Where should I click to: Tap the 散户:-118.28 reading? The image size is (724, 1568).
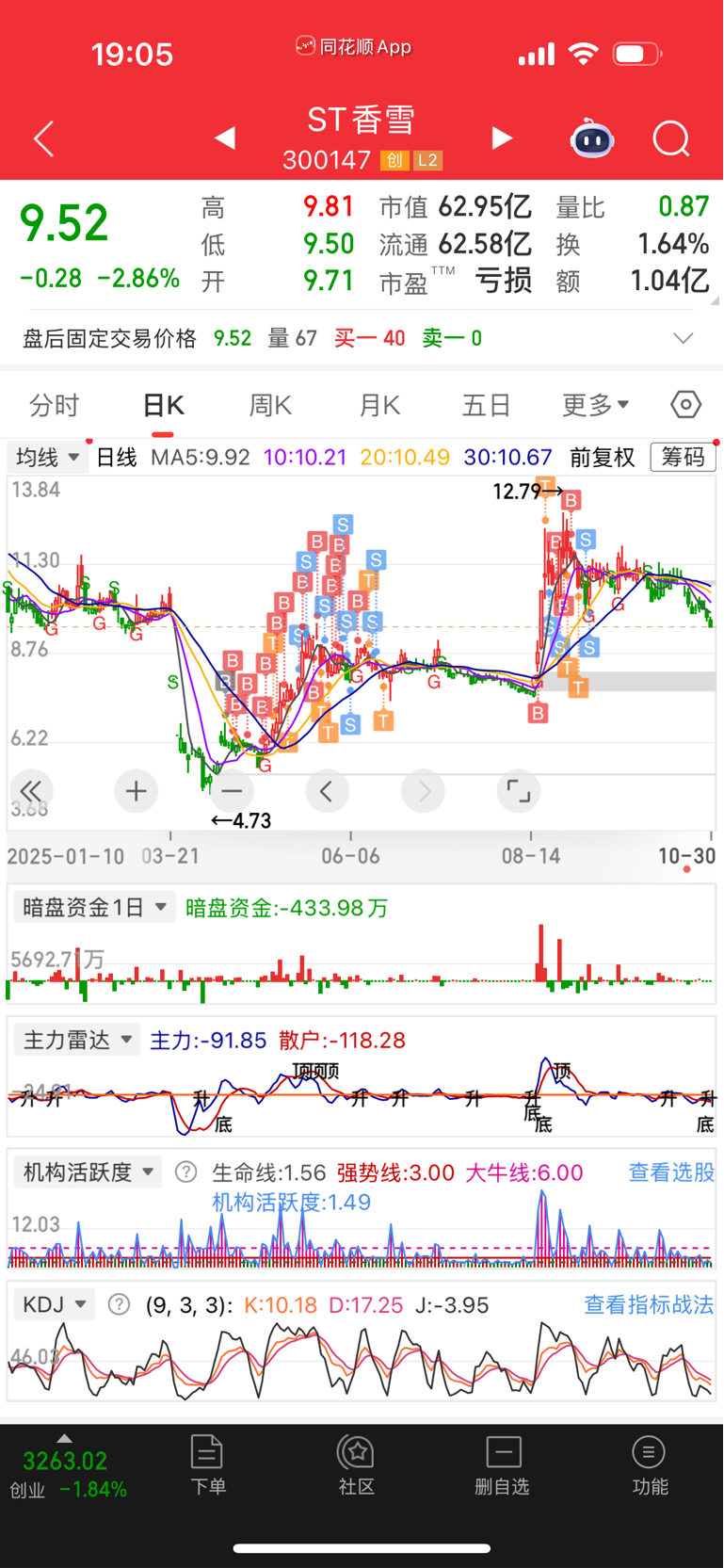tap(343, 1040)
